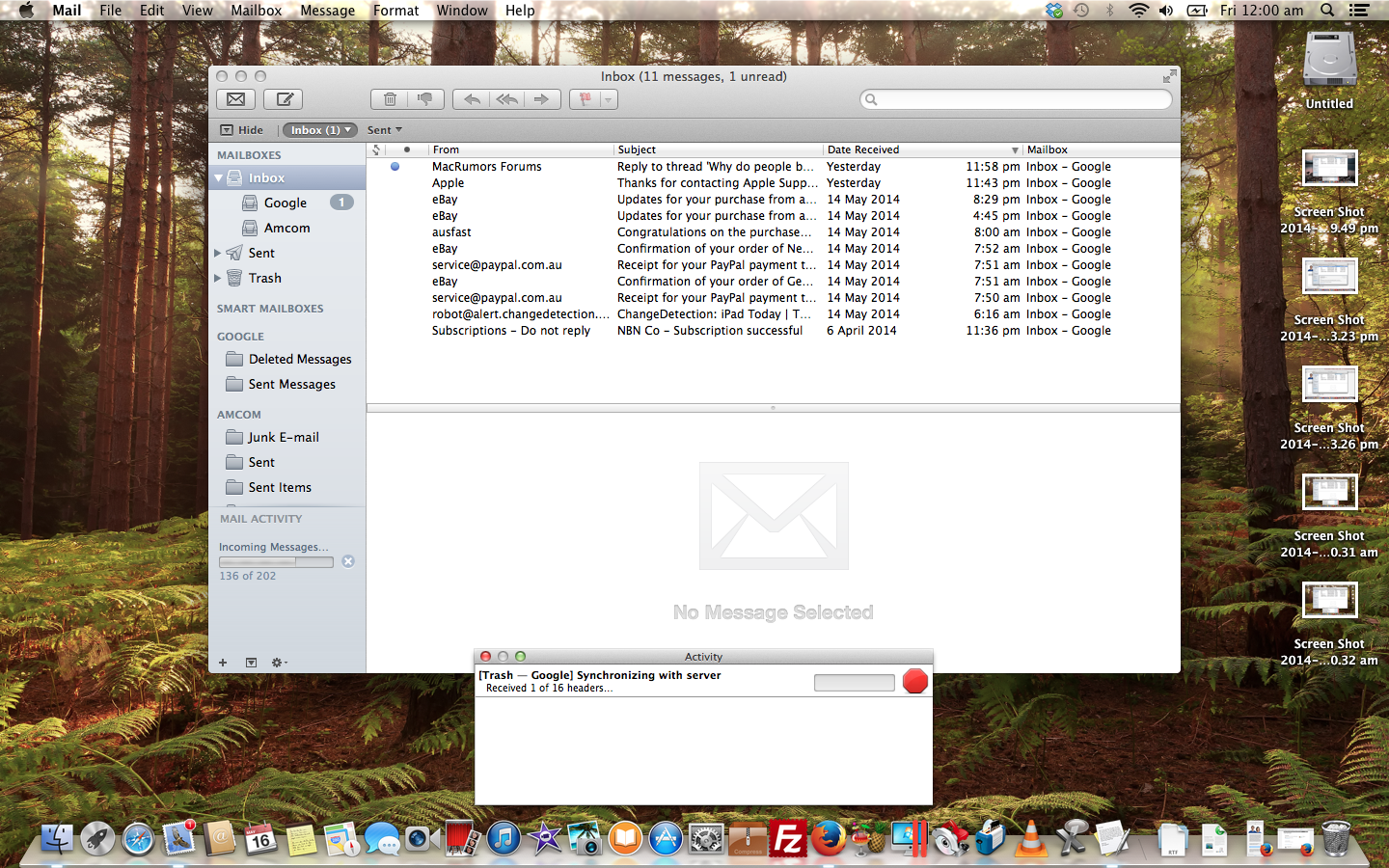Select the NBN Co Subscription successful message

pos(773,331)
